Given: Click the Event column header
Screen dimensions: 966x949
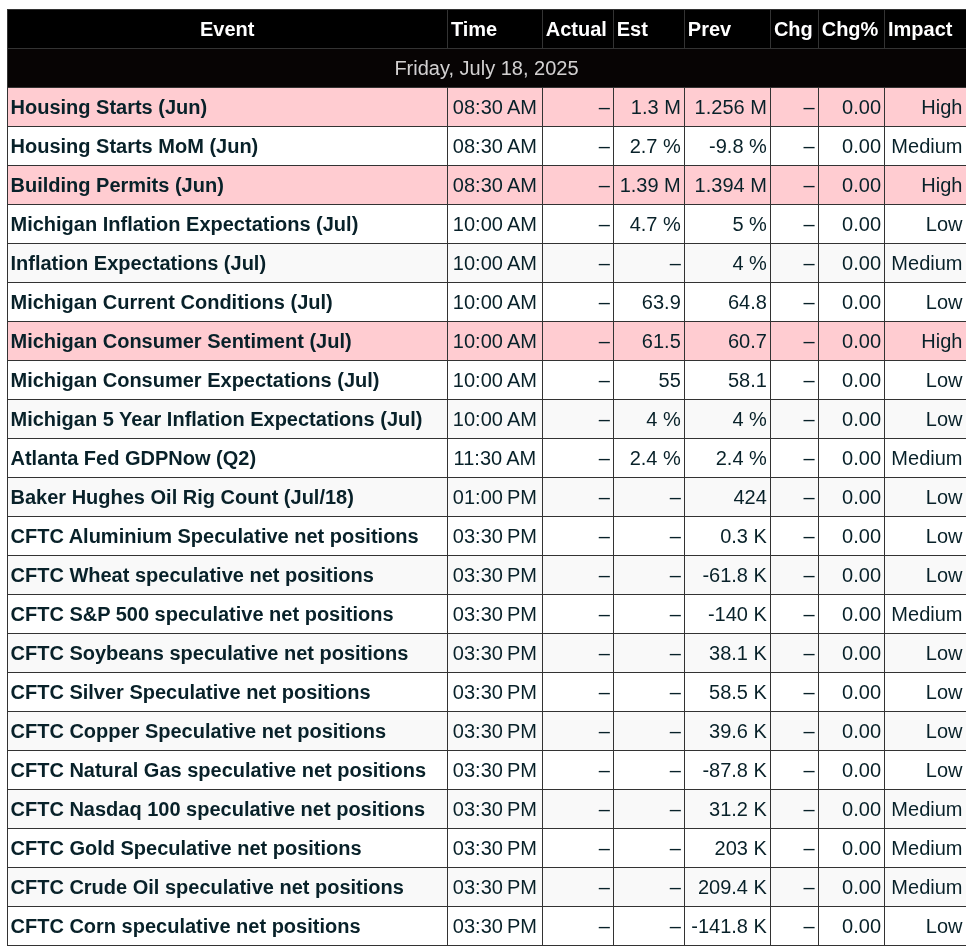Looking at the screenshot, I should coord(227,29).
